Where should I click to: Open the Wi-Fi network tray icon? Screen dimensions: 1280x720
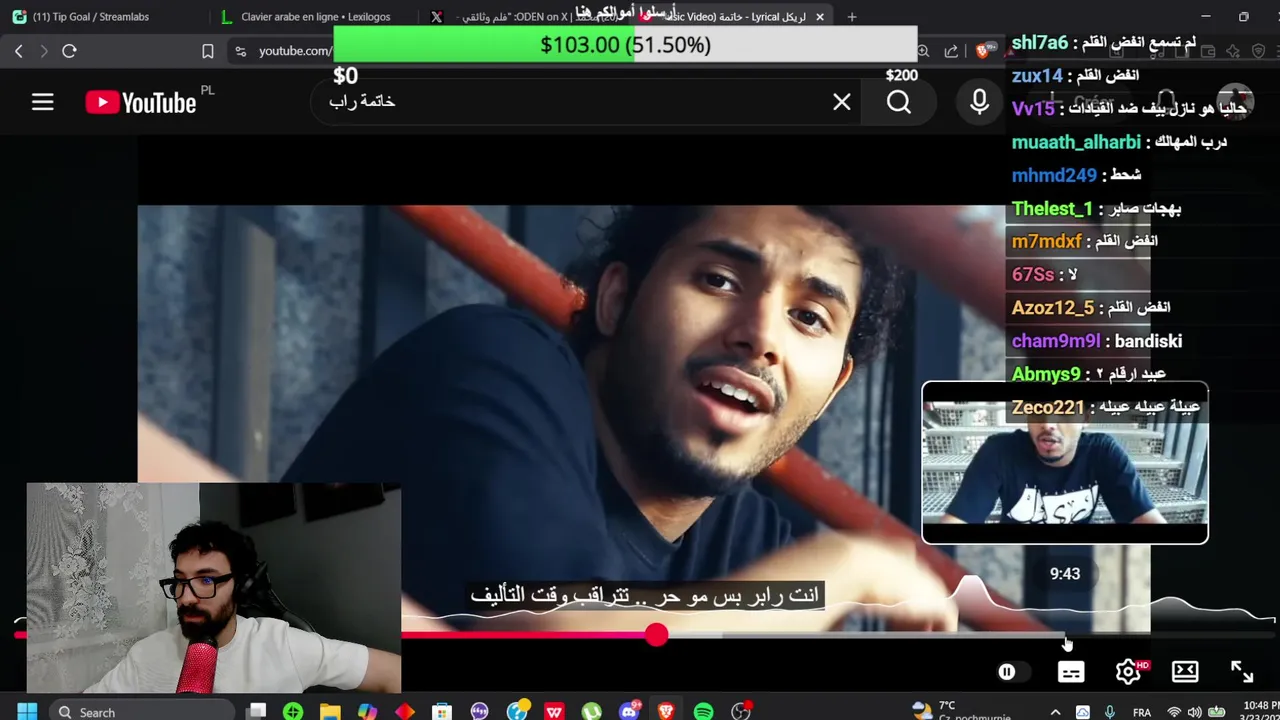1174,712
